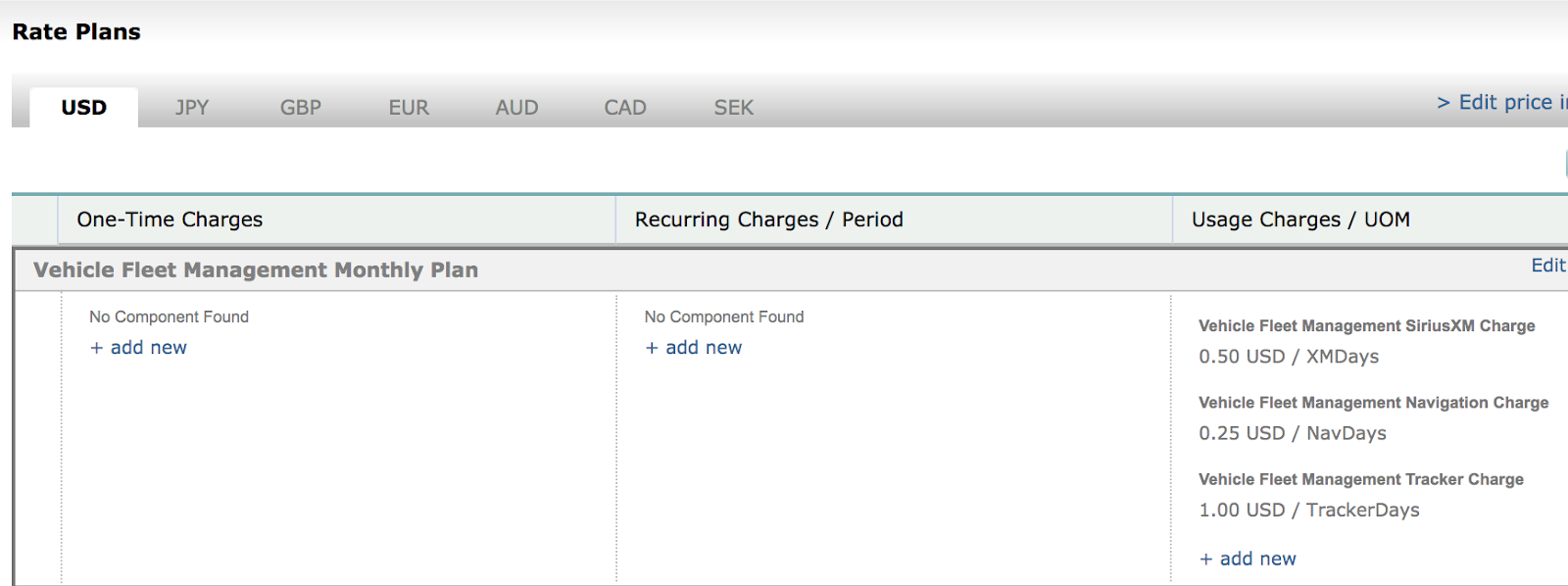Open the EUR currency tab
The height and width of the screenshot is (586, 1568).
(409, 108)
